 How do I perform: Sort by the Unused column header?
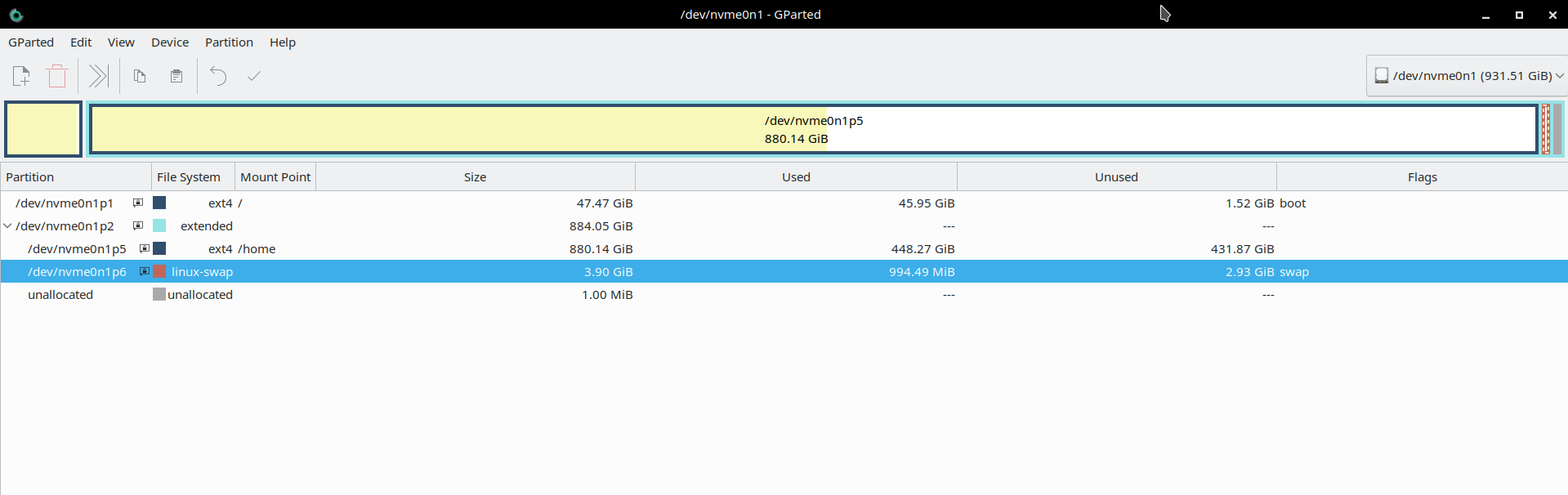(1116, 177)
